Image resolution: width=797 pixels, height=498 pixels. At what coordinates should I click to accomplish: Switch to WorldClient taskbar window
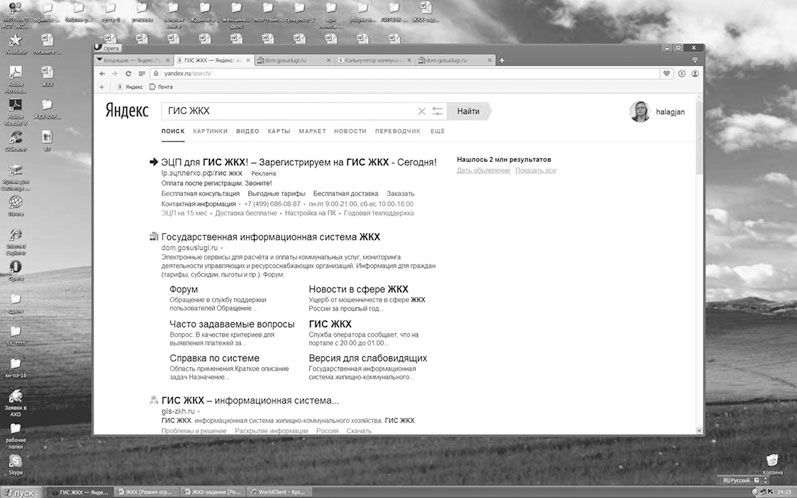[x=279, y=492]
